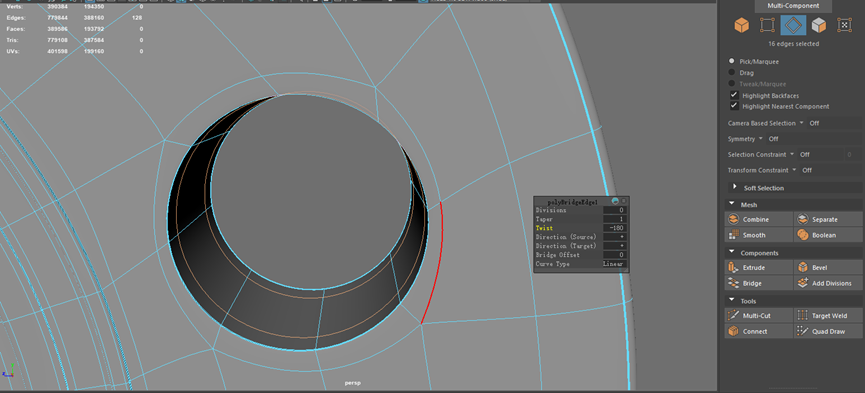The image size is (865, 393).
Task: Open the Boolean mesh tool
Action: (x=829, y=235)
